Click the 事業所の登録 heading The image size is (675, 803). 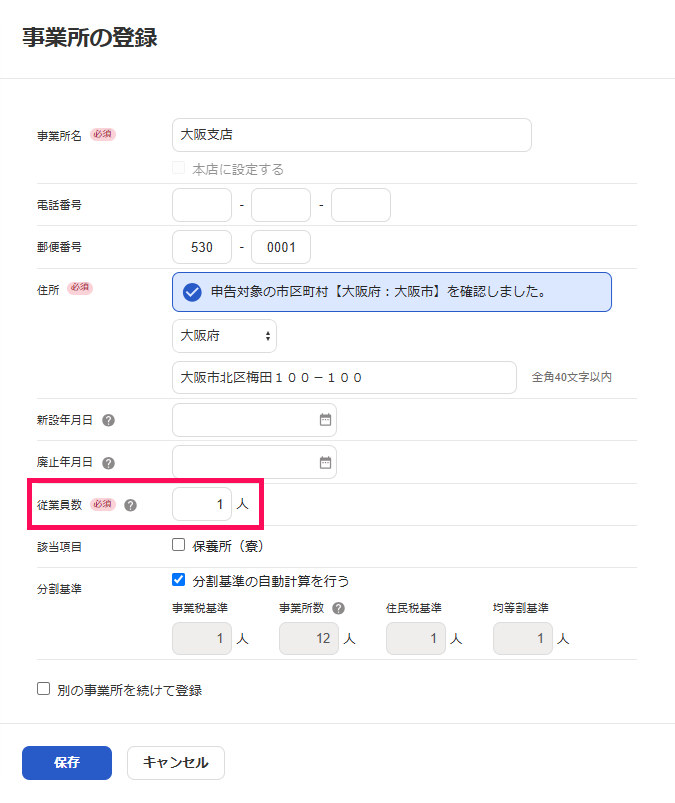click(x=90, y=38)
